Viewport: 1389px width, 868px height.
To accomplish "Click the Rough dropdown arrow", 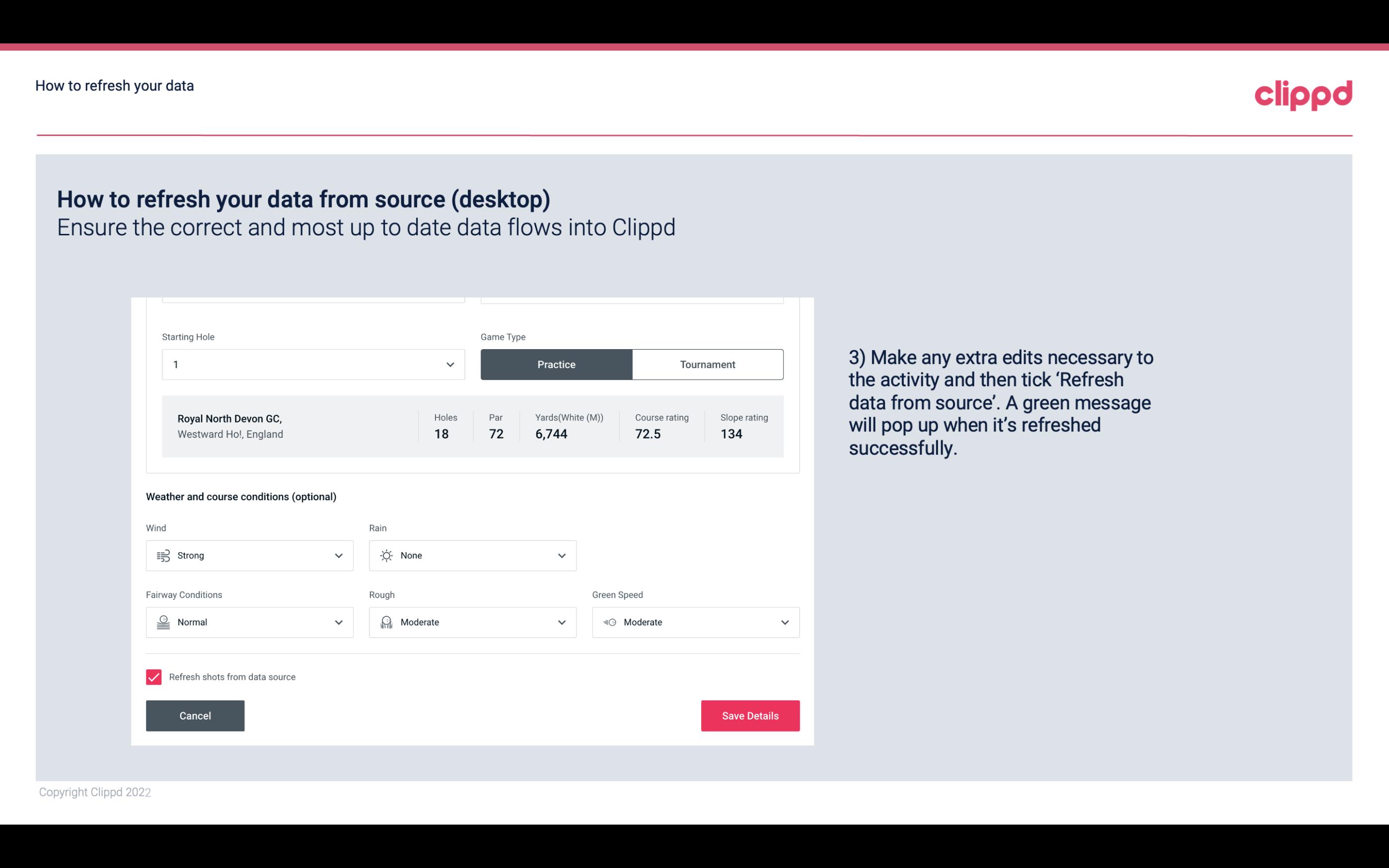I will (561, 622).
